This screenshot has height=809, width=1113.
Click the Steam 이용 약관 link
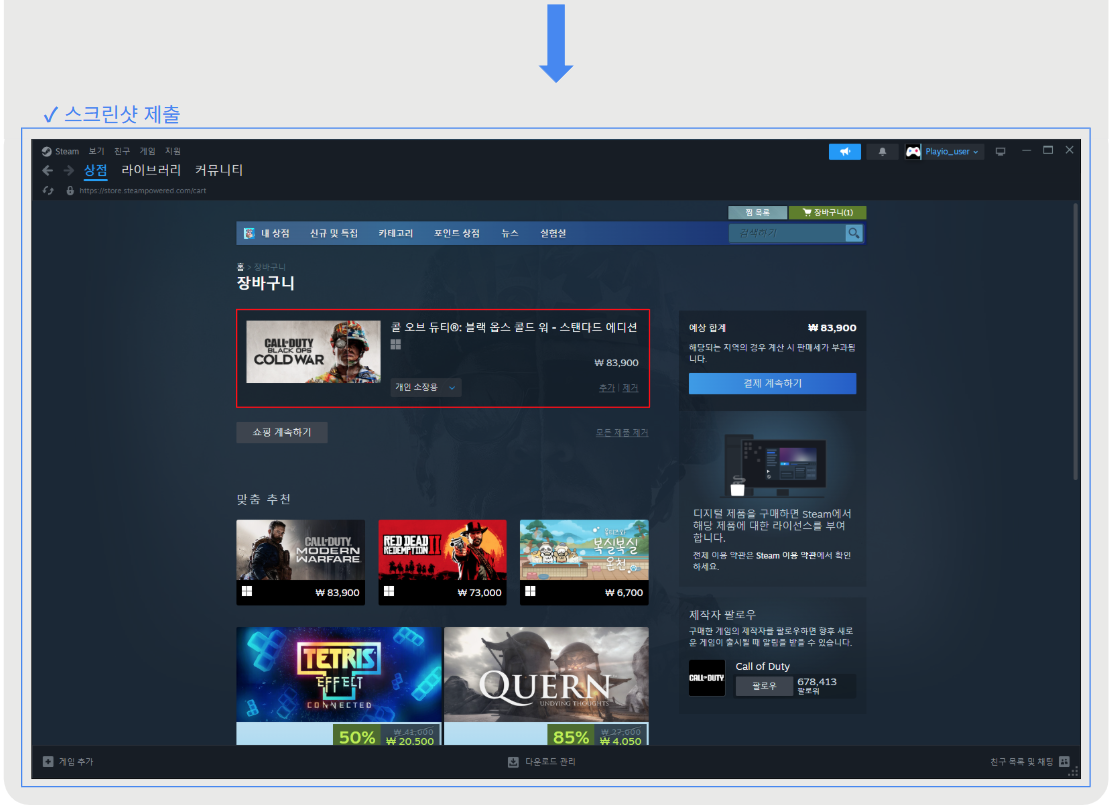786,555
